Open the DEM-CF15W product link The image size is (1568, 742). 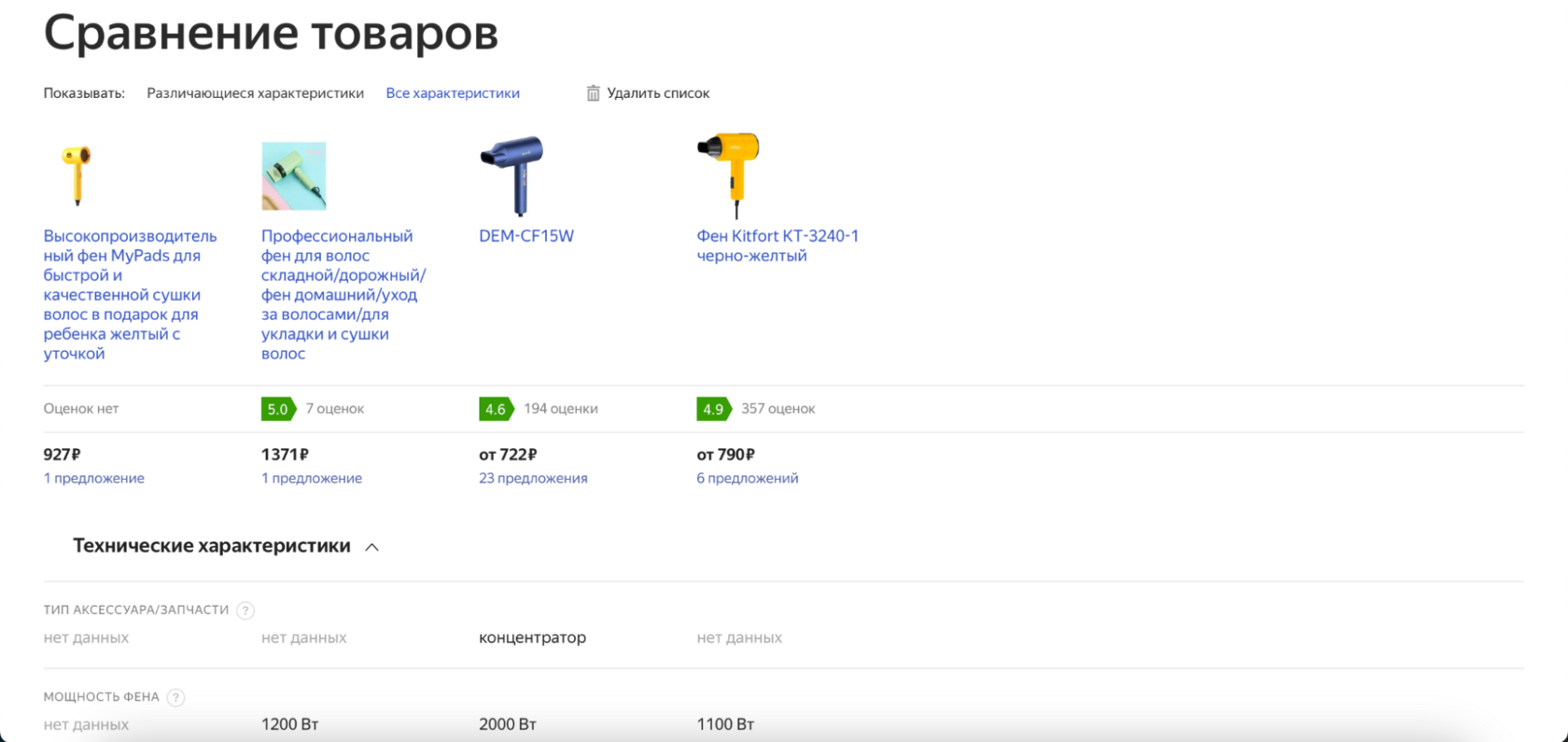[x=526, y=236]
